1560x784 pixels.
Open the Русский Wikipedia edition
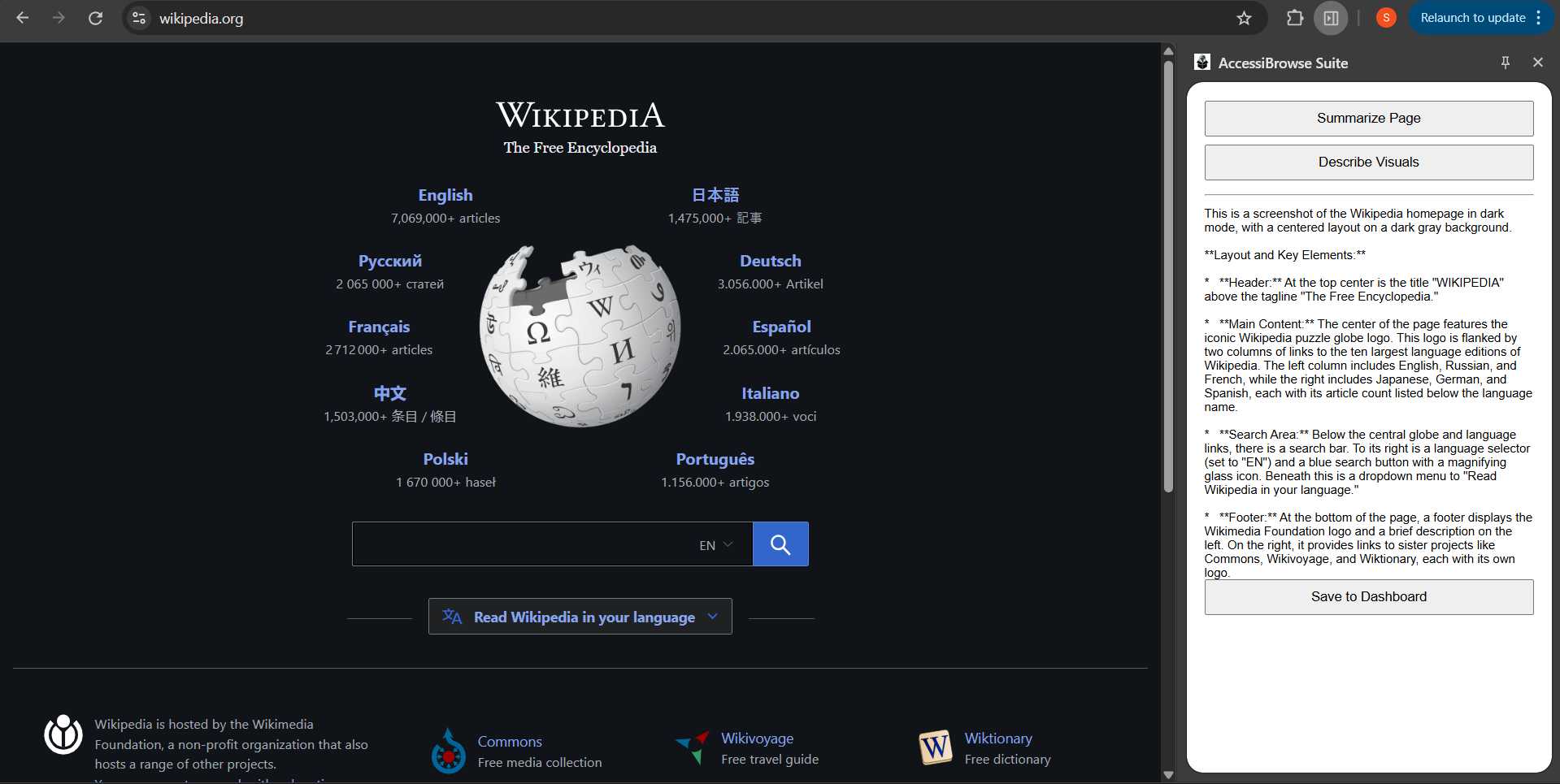[x=390, y=261]
